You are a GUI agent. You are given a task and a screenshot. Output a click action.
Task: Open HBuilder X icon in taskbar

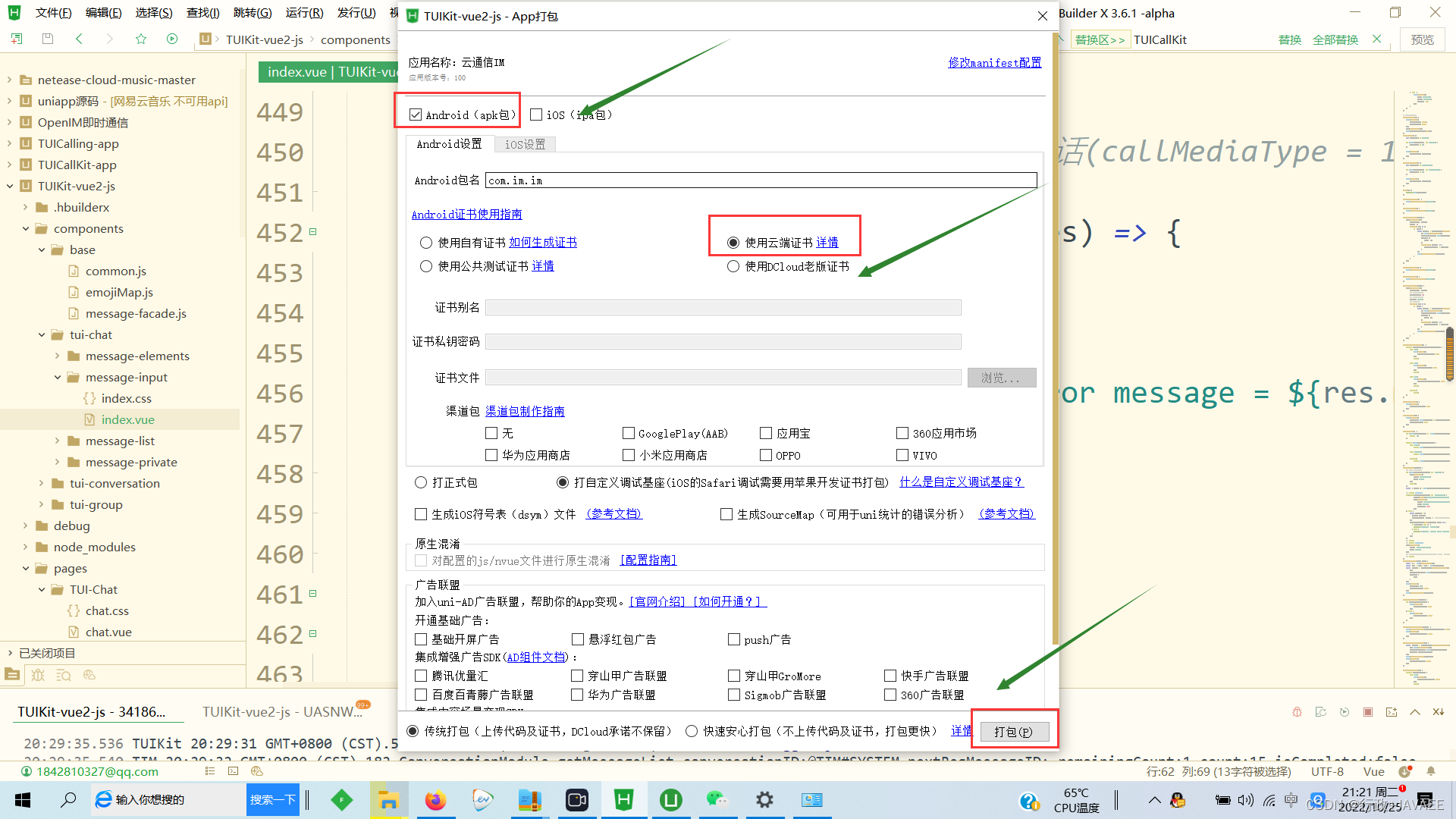pyautogui.click(x=623, y=800)
